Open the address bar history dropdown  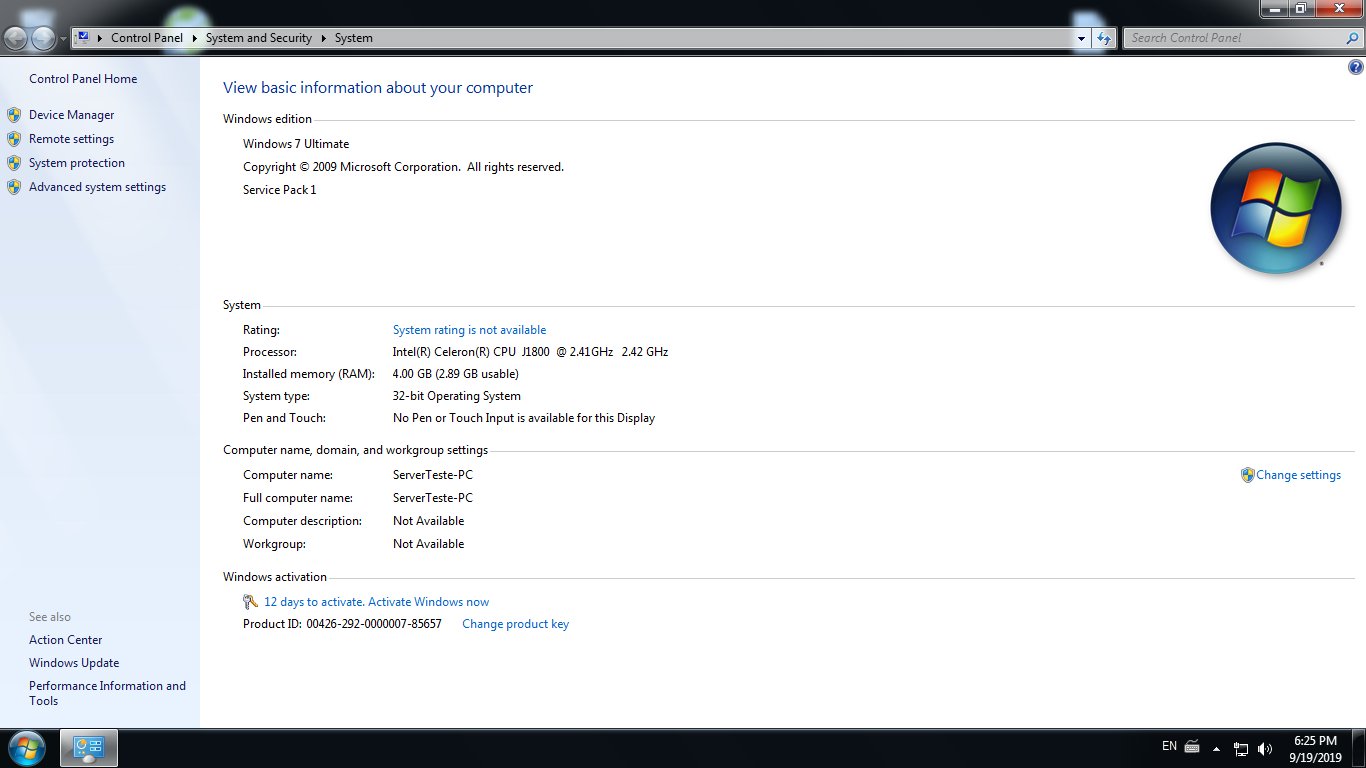tap(1082, 38)
